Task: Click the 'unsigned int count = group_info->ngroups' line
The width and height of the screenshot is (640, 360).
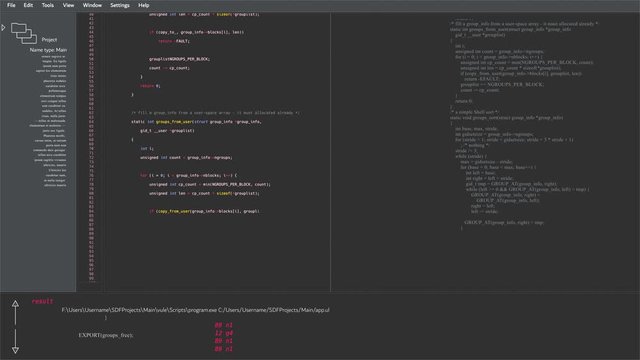Action: point(186,158)
